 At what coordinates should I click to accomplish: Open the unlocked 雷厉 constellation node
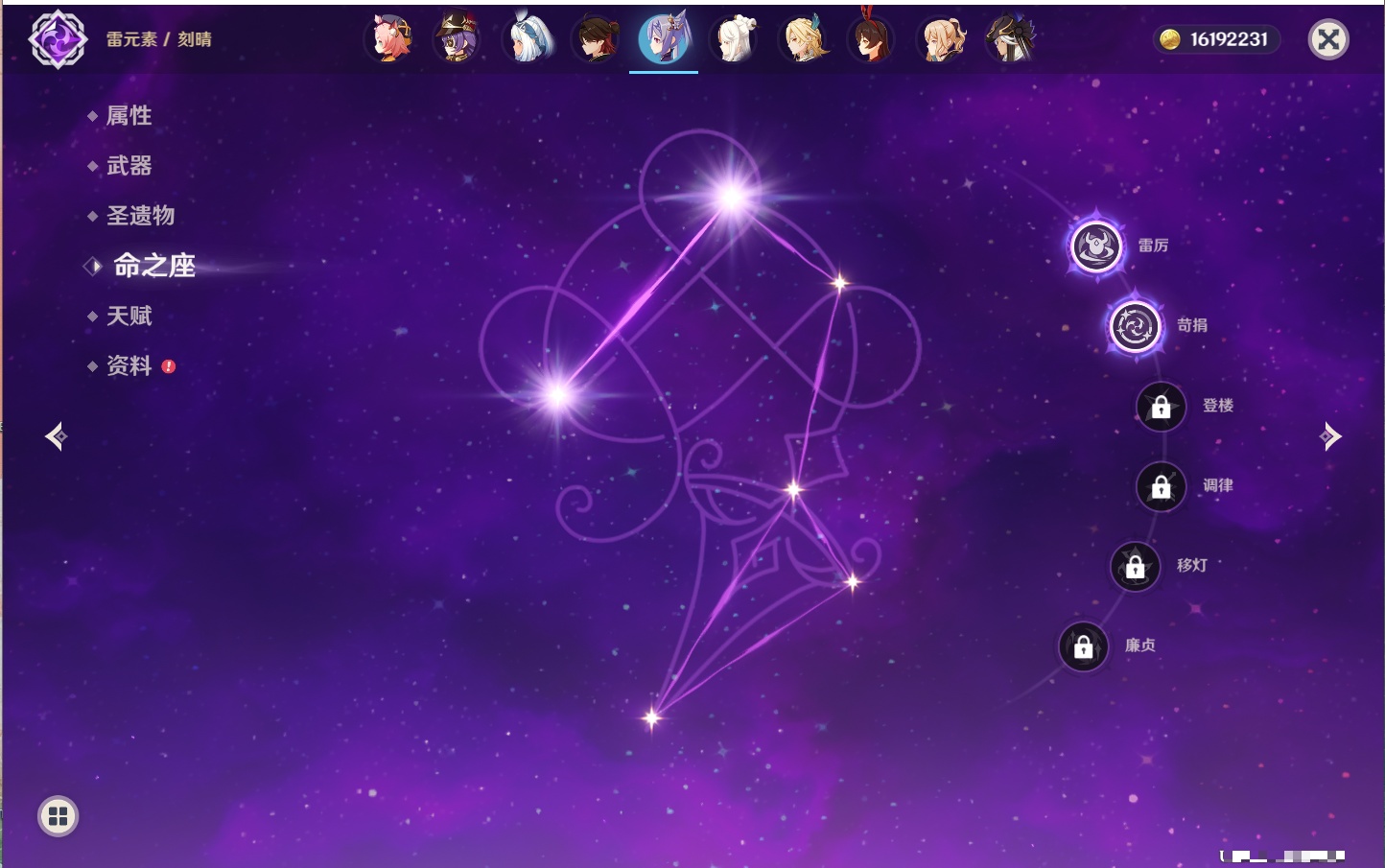click(1096, 246)
